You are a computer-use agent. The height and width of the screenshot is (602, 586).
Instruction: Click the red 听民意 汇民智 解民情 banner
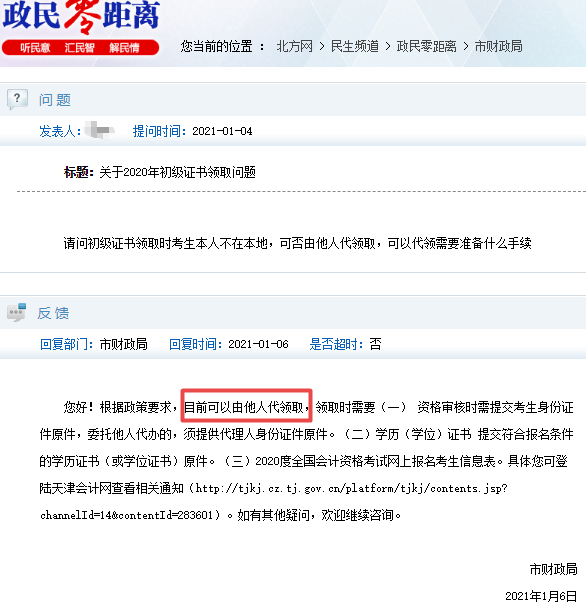[80, 48]
